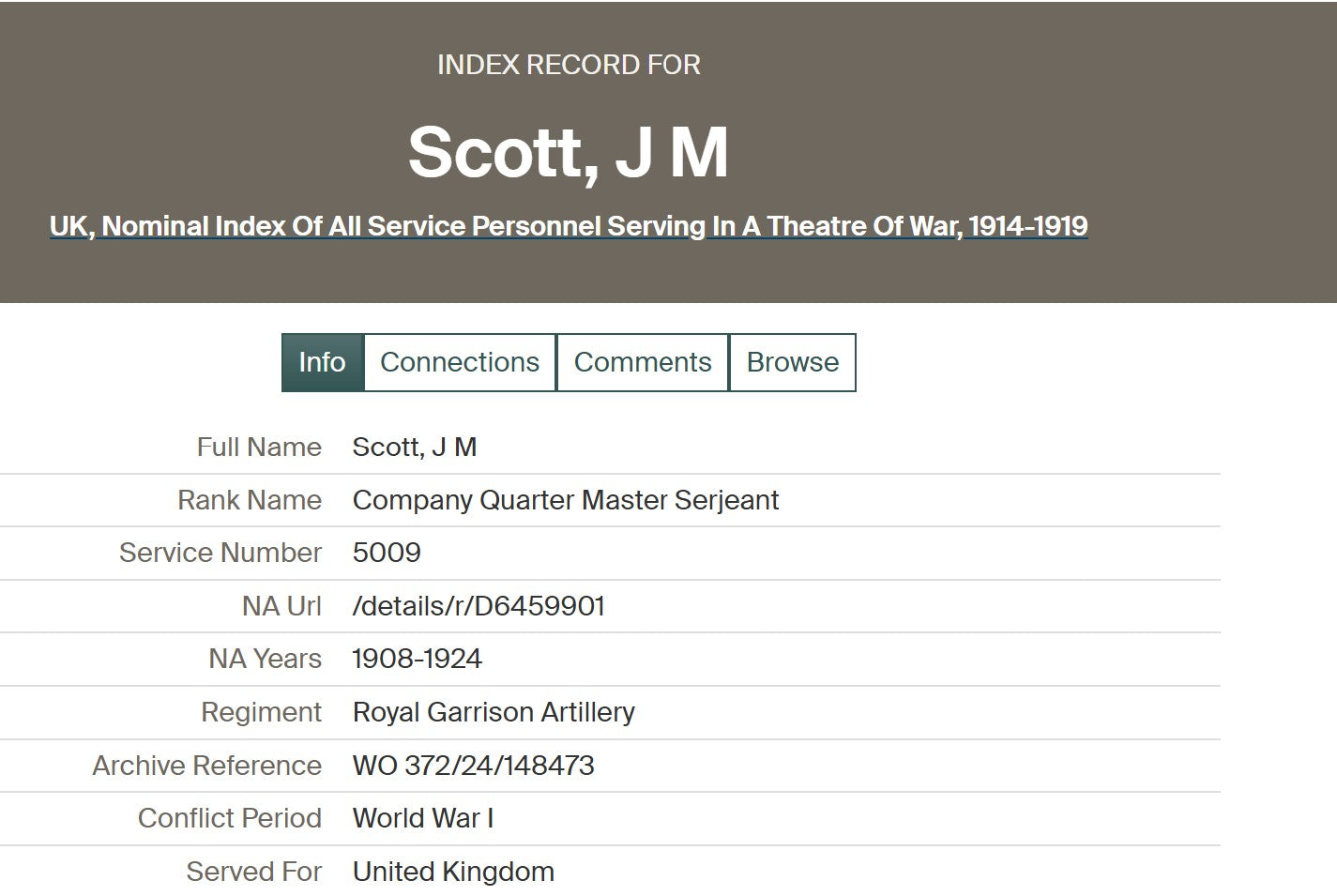1337x896 pixels.
Task: Click the Royal Garrison Artillery regiment value
Action: click(x=494, y=712)
